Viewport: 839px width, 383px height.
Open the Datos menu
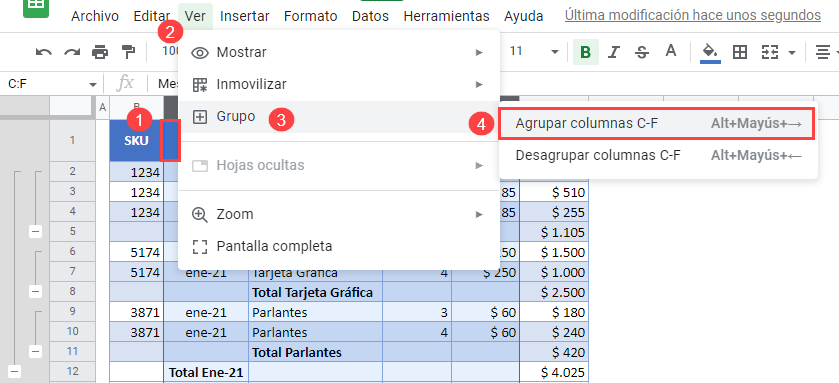pyautogui.click(x=370, y=16)
